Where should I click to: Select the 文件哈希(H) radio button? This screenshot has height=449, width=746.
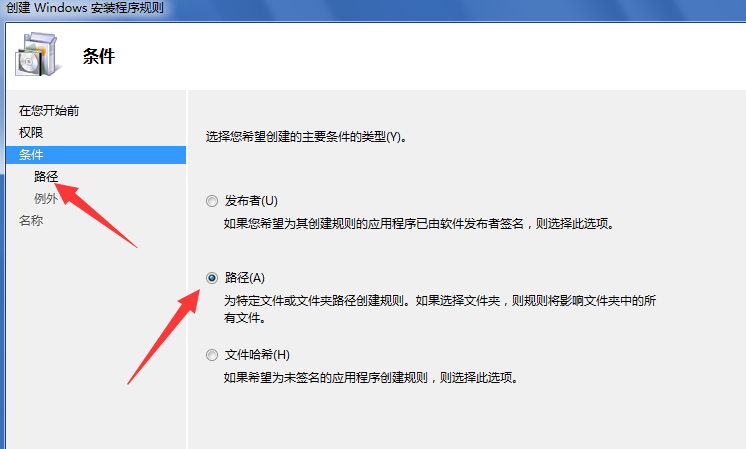[212, 355]
